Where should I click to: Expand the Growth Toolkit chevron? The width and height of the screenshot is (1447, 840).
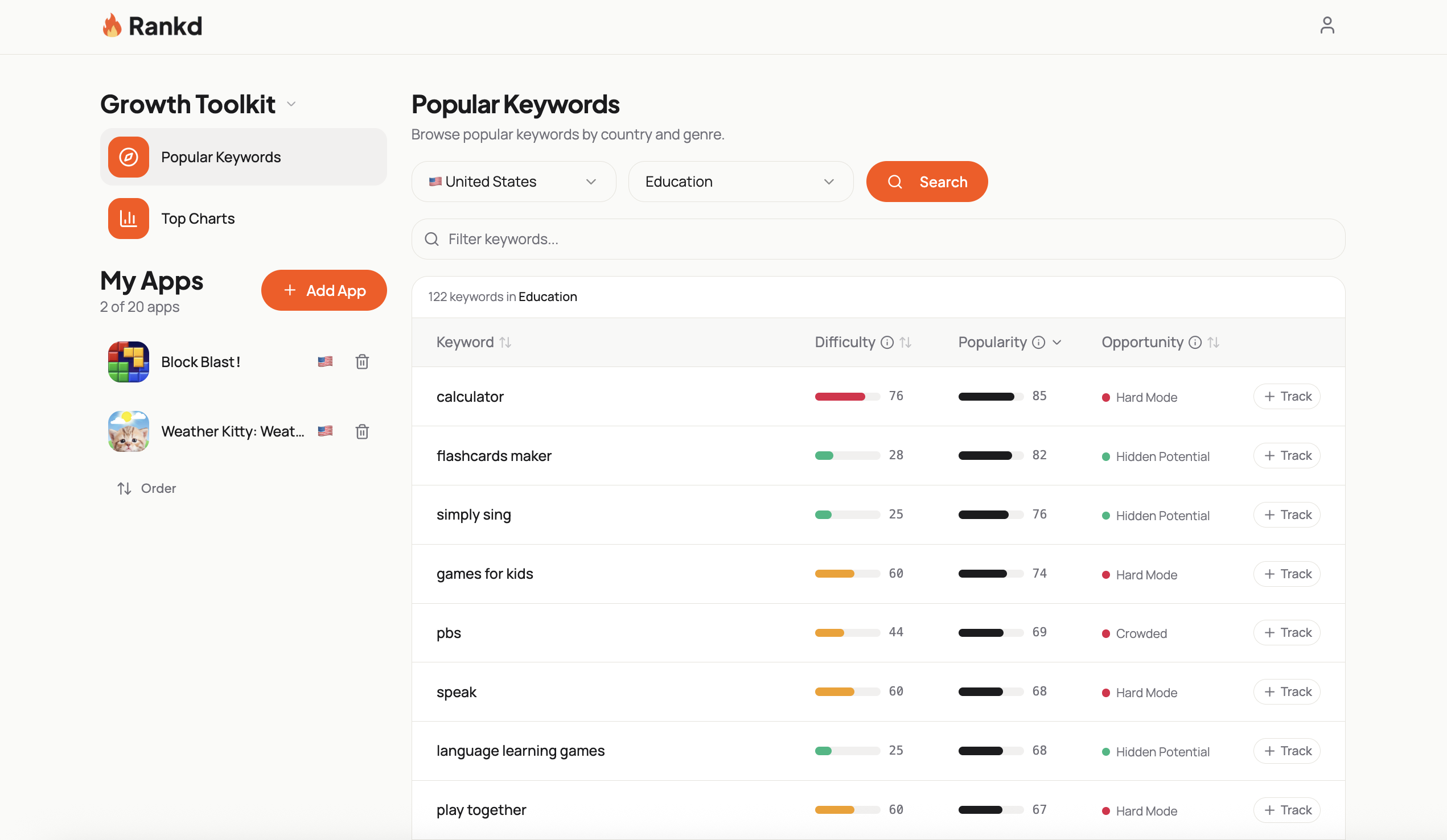point(291,104)
